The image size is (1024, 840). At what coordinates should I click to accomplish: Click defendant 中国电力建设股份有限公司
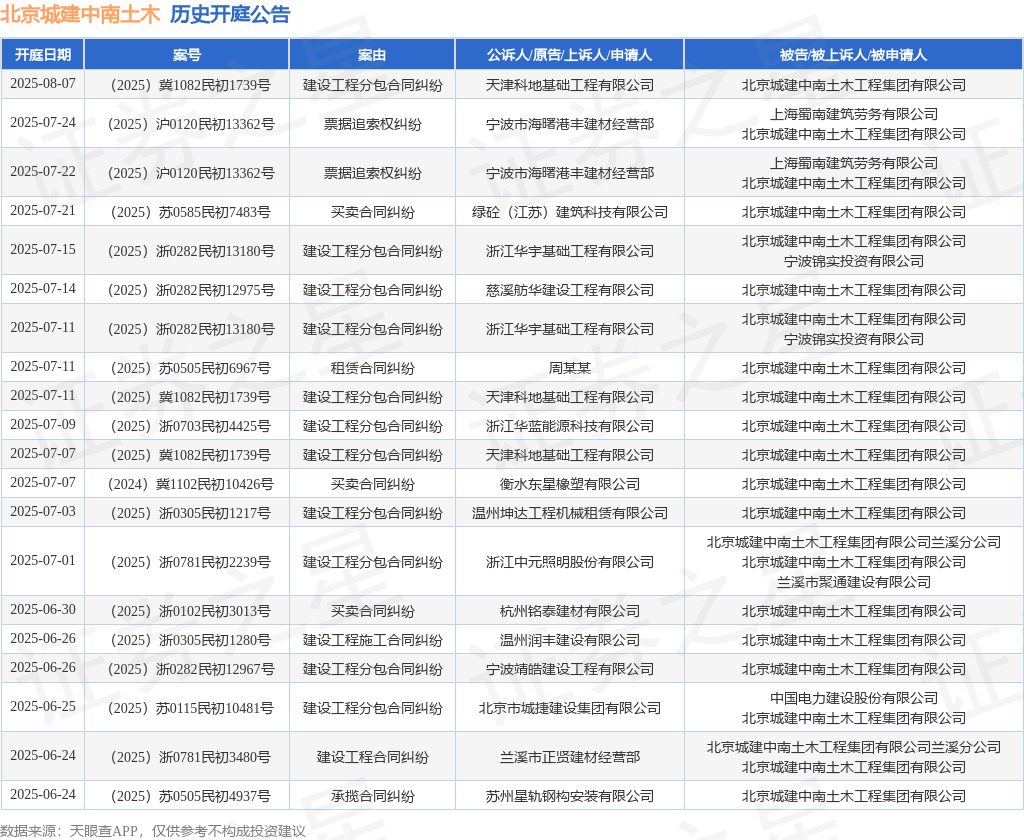(854, 698)
